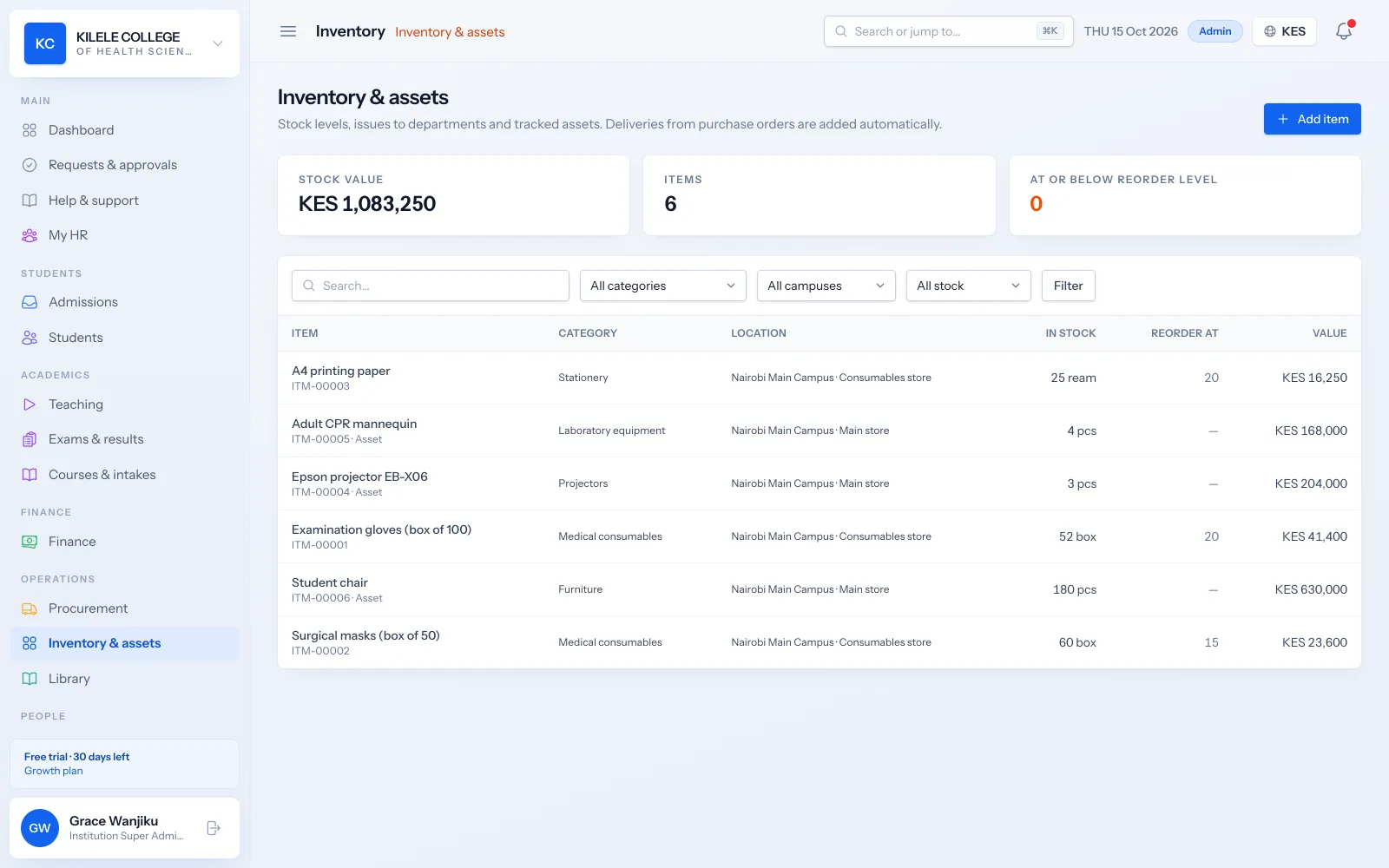
Task: Click the hamburger menu icon
Action: point(288,31)
